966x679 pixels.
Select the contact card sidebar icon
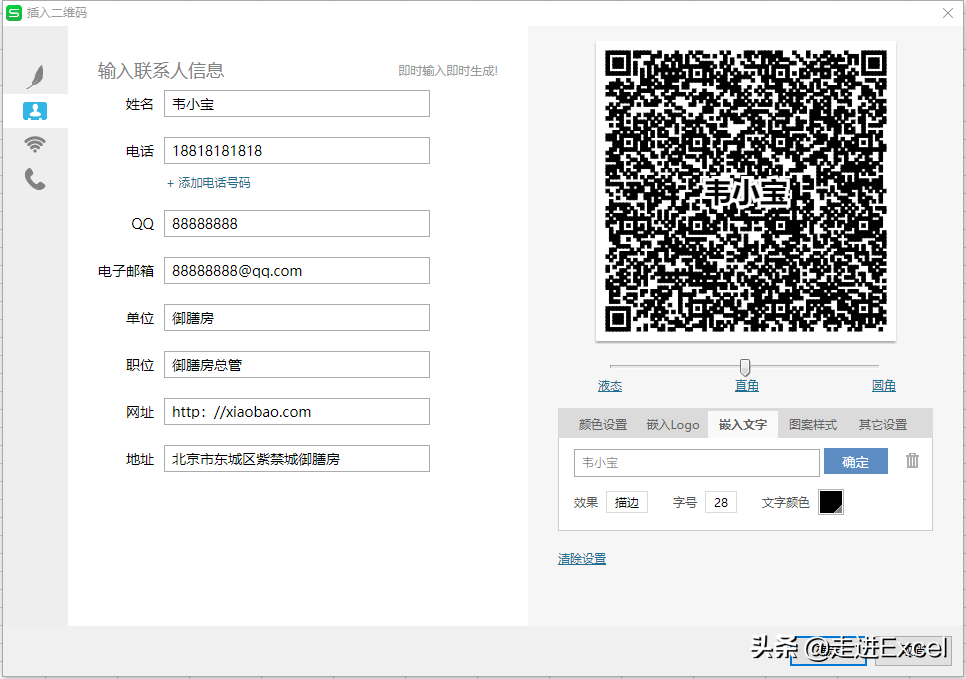[35, 111]
